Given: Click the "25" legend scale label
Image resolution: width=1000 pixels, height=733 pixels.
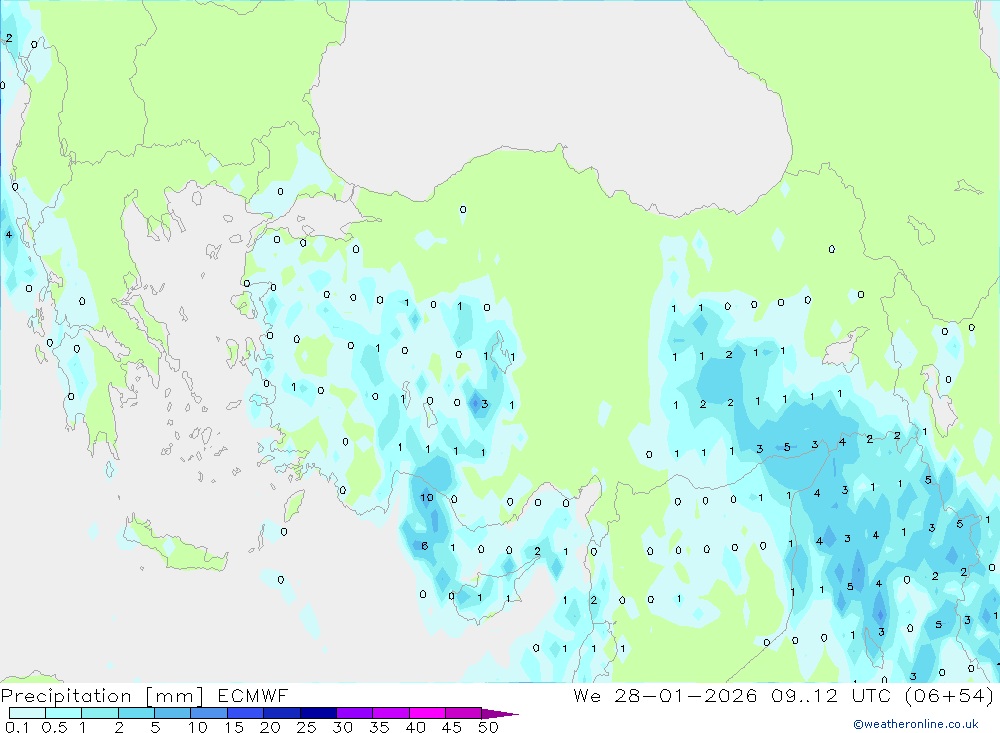Looking at the screenshot, I should pos(306,727).
